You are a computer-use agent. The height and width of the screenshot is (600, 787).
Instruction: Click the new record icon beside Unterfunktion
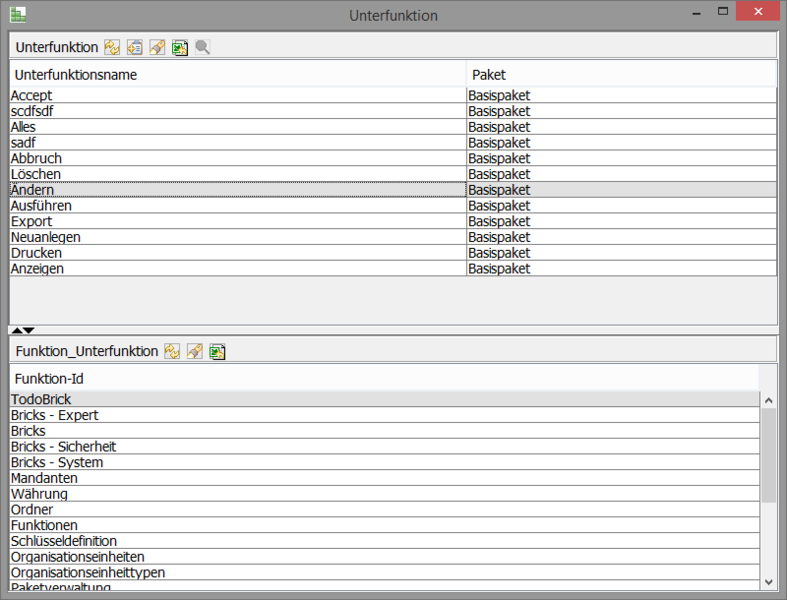tap(134, 47)
